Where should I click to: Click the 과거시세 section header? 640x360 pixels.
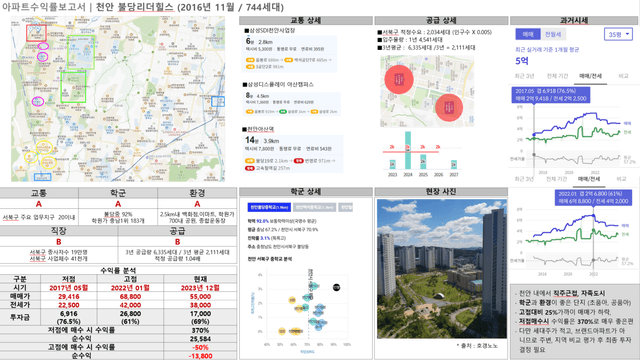click(x=574, y=20)
